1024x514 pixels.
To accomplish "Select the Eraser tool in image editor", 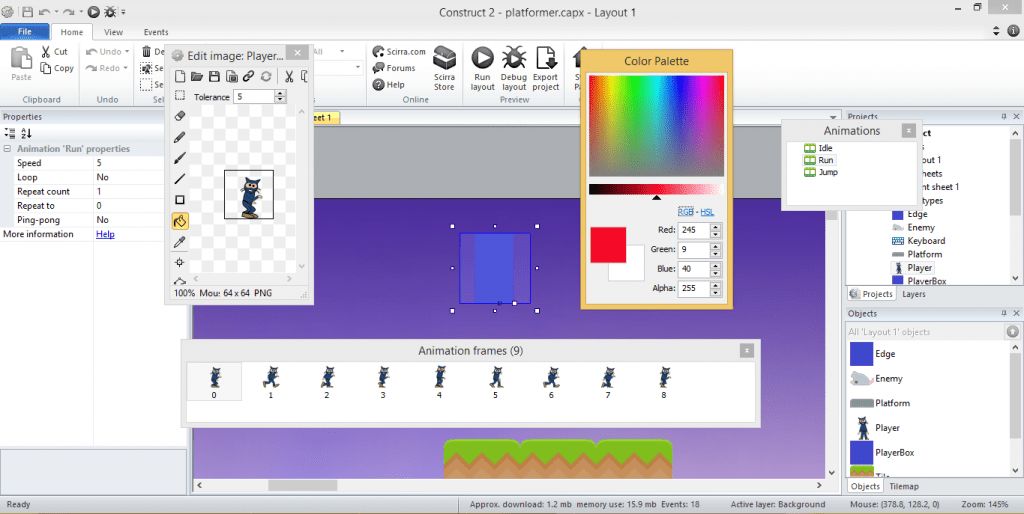I will point(180,116).
